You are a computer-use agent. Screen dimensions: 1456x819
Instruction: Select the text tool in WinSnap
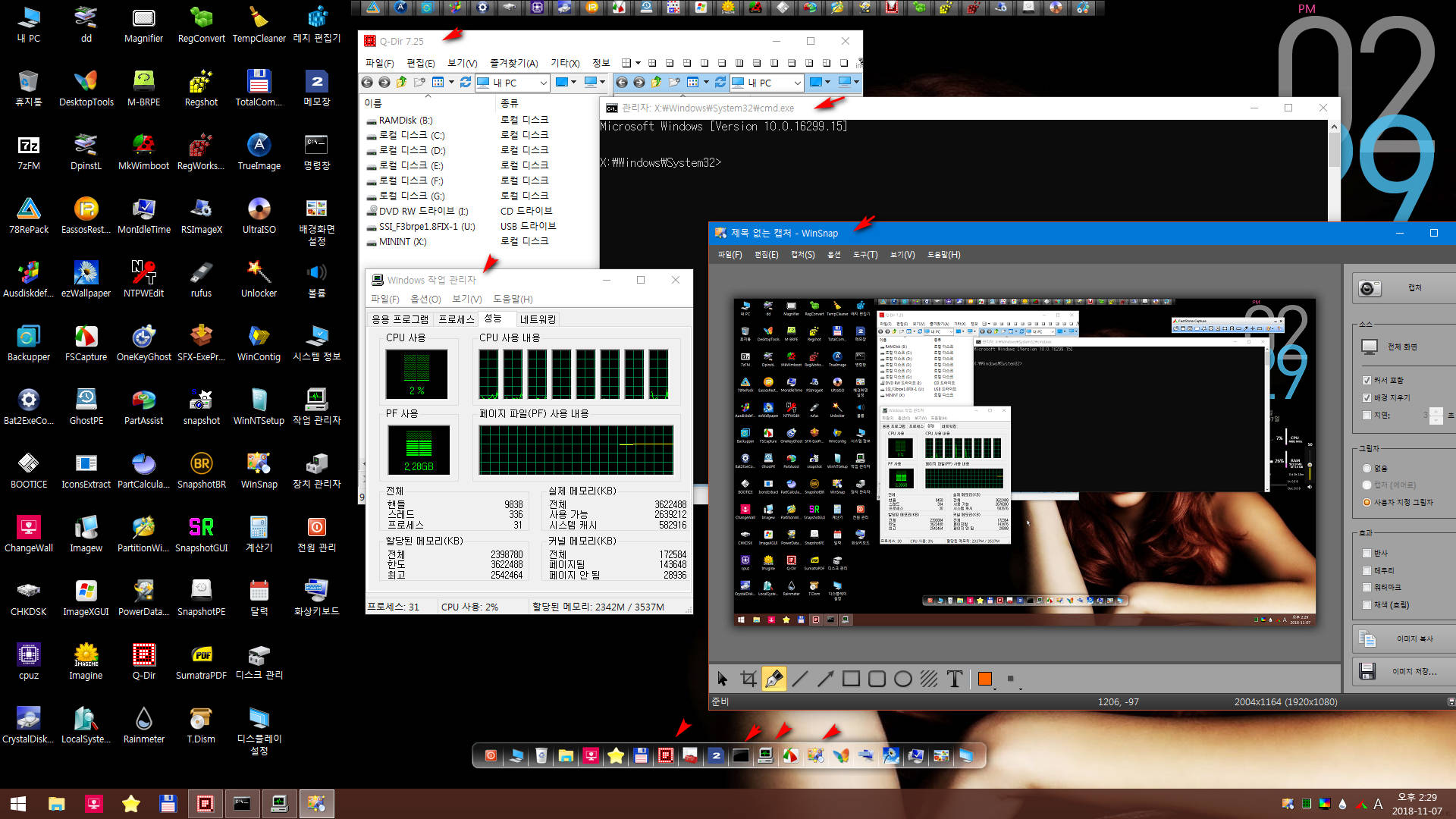tap(955, 679)
